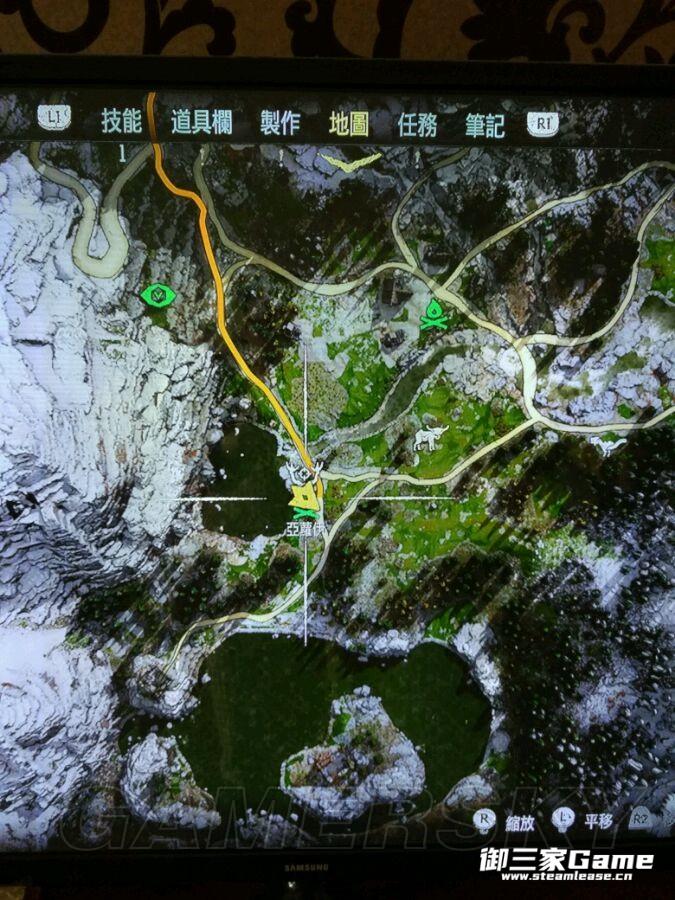Click the white yak animal icon
675x900 pixels.
431,436
